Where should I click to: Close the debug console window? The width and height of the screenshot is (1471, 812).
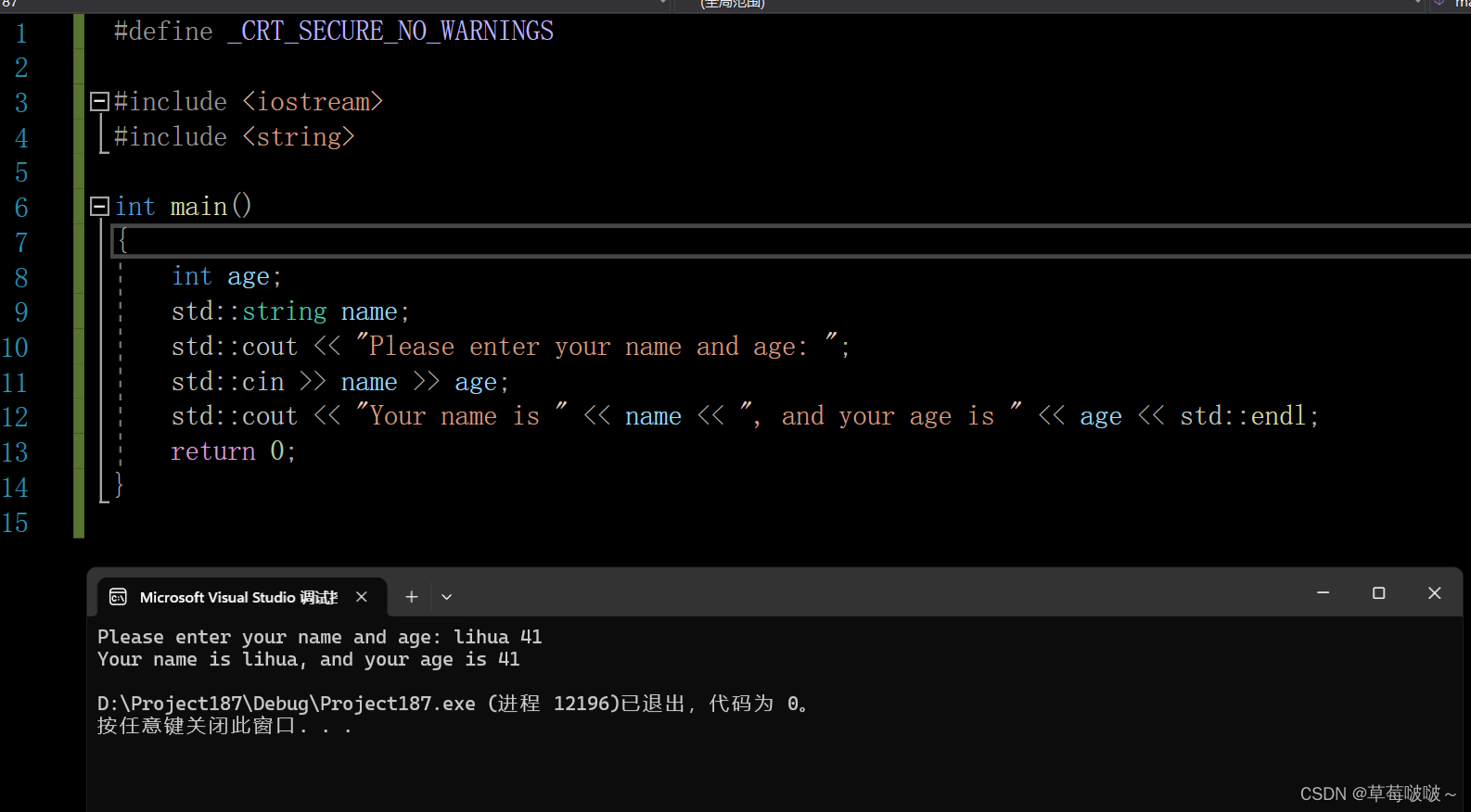coord(1435,593)
